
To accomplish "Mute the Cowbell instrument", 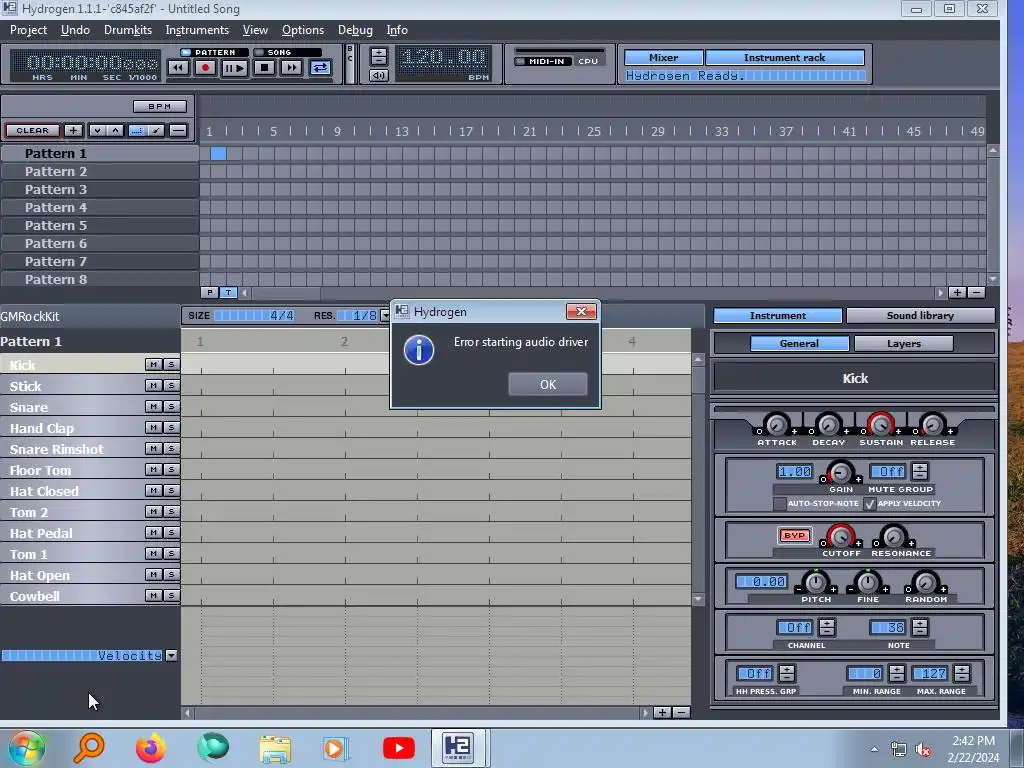I will click(x=153, y=595).
